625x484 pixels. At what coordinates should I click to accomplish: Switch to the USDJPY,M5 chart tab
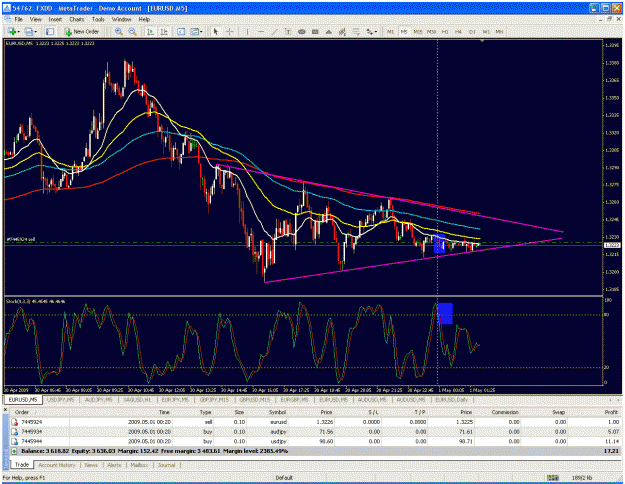(60, 400)
